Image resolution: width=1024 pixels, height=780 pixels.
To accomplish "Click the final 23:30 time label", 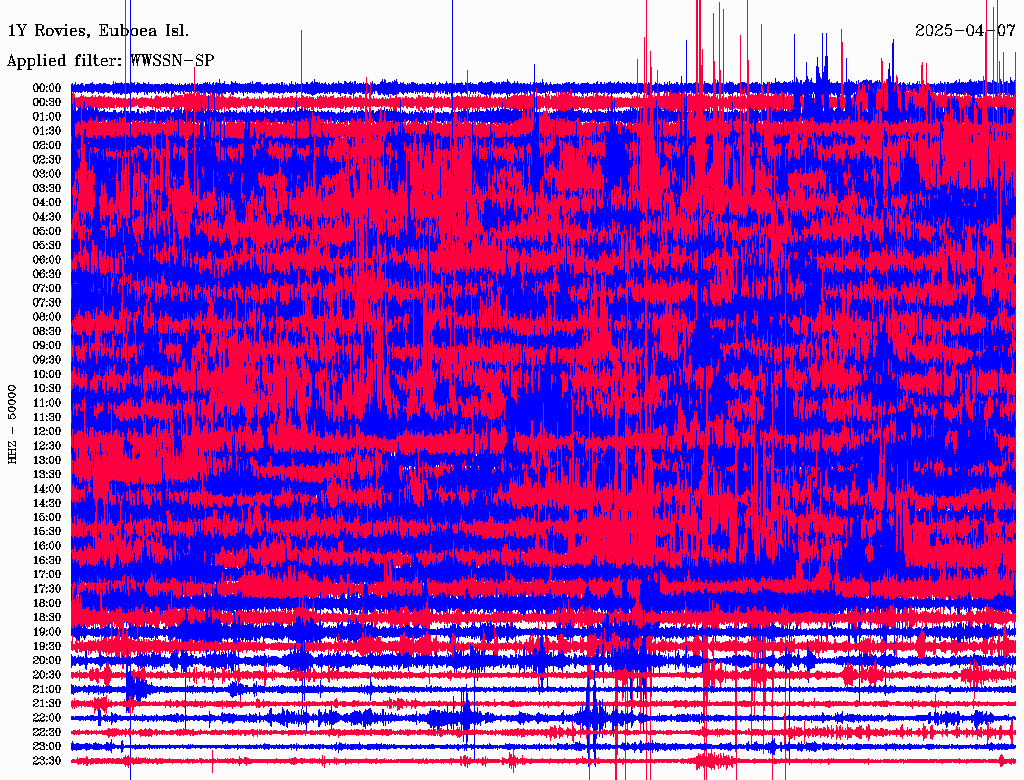I will (48, 761).
